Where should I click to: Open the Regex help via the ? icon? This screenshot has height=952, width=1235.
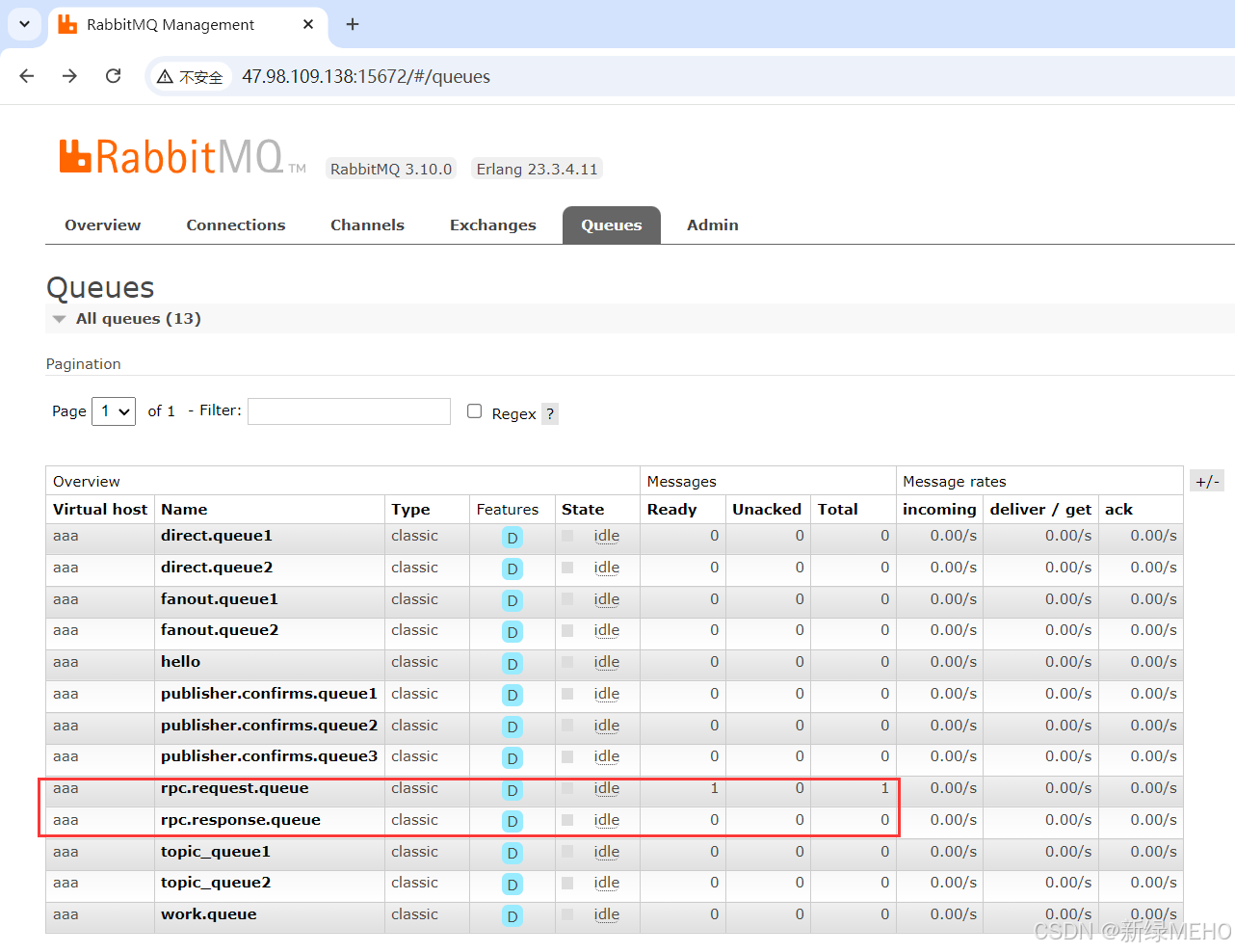549,412
